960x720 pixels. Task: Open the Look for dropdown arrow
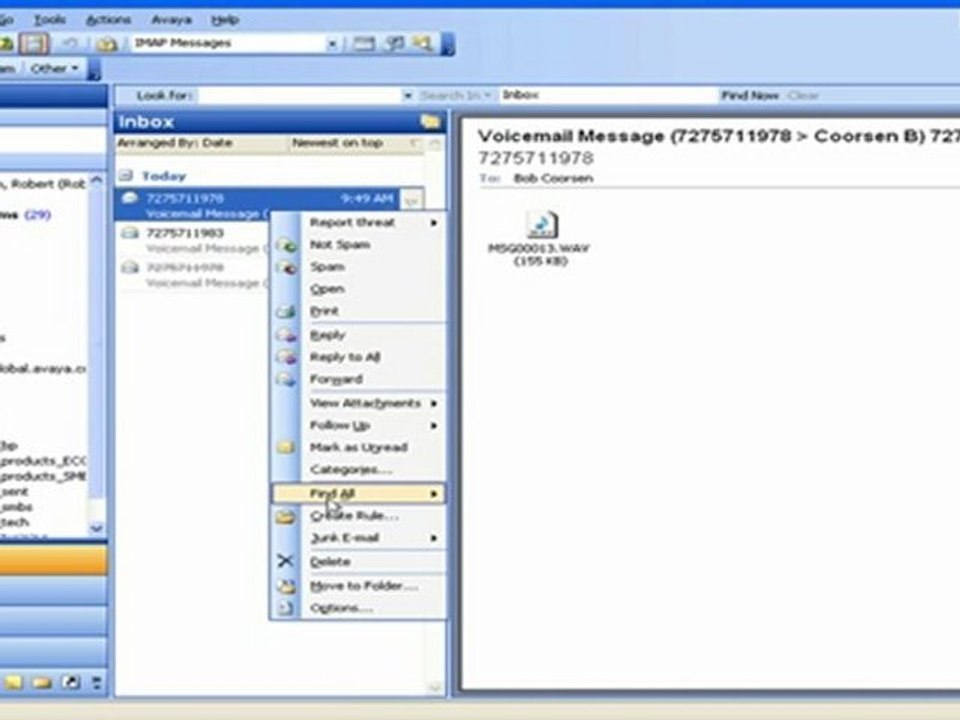408,96
